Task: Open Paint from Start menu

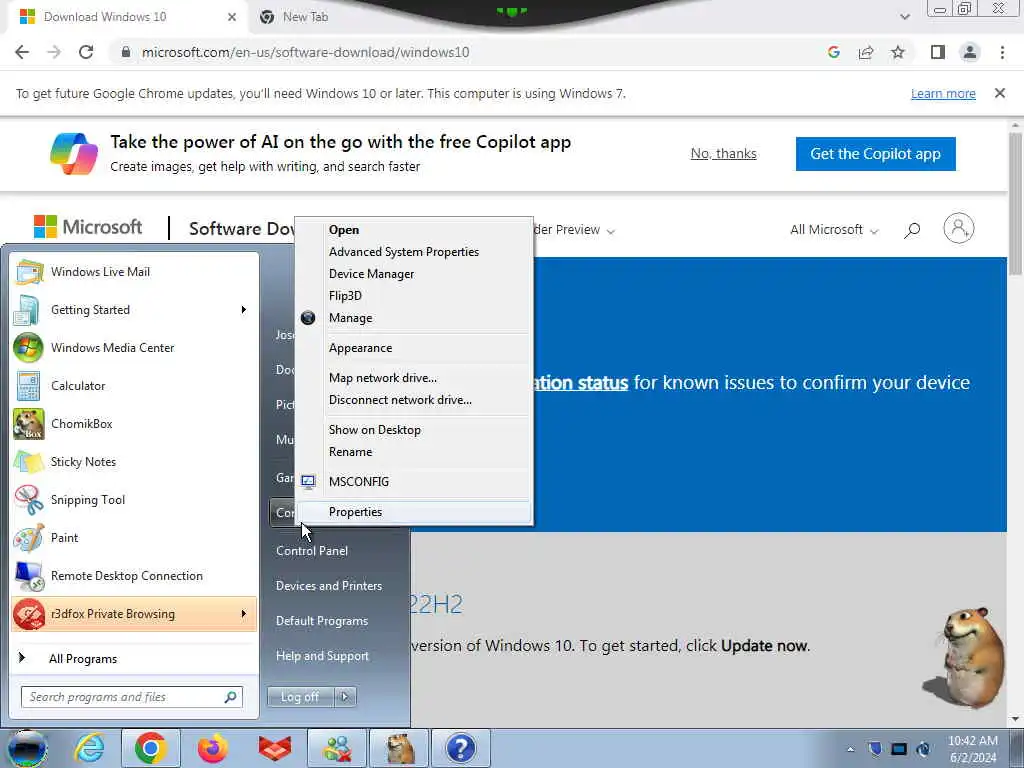Action: [135, 537]
